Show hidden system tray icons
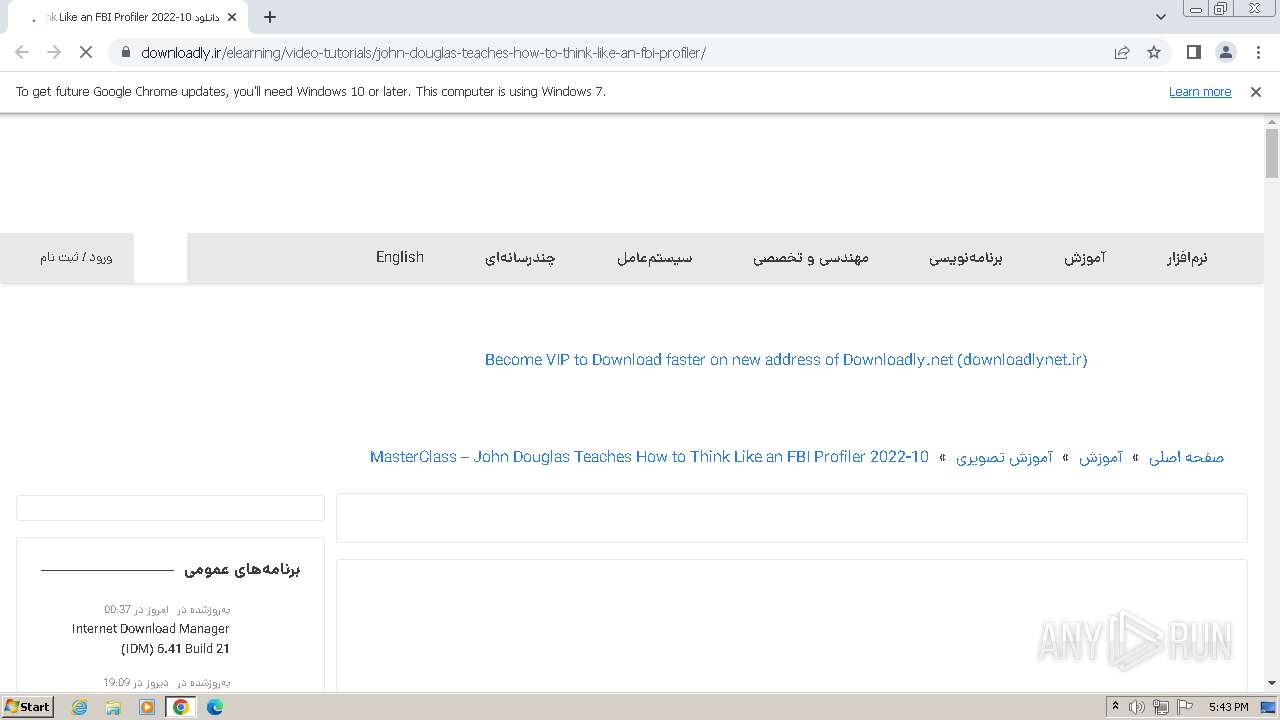This screenshot has width=1280, height=720. click(x=1116, y=707)
